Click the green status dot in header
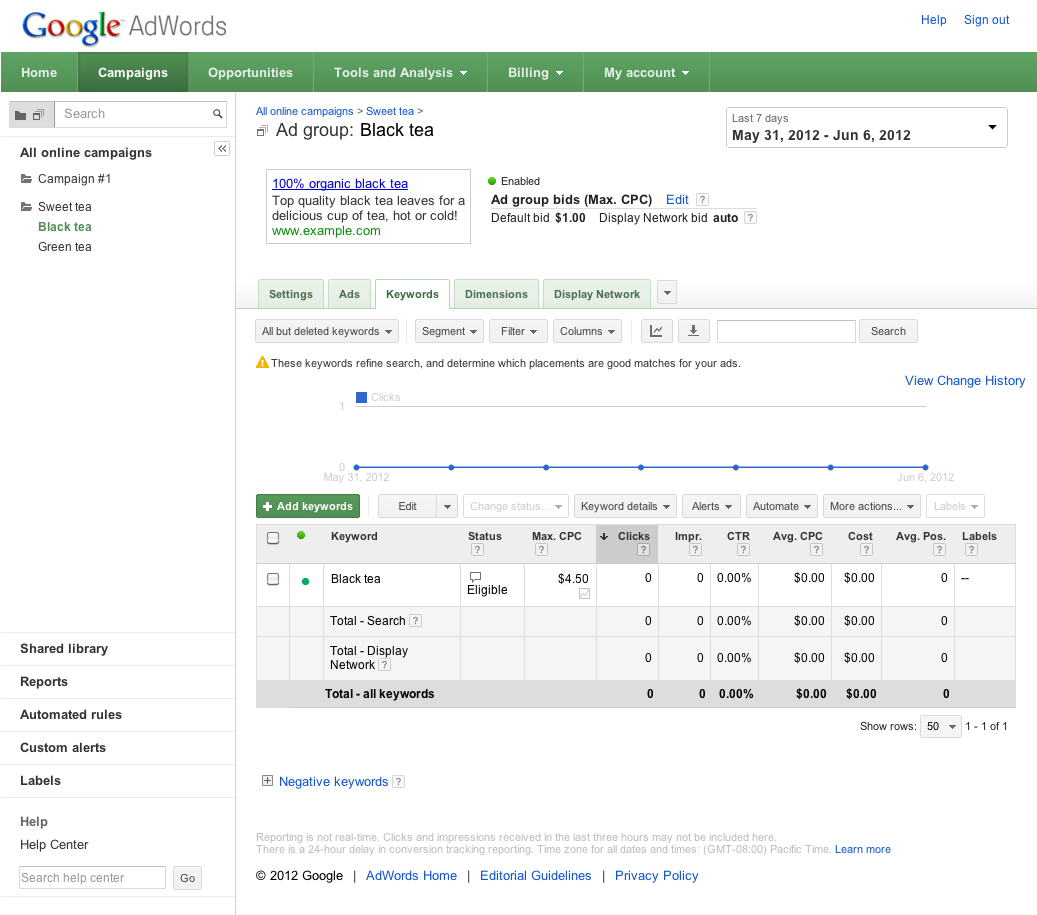The image size is (1037, 915). pyautogui.click(x=302, y=536)
